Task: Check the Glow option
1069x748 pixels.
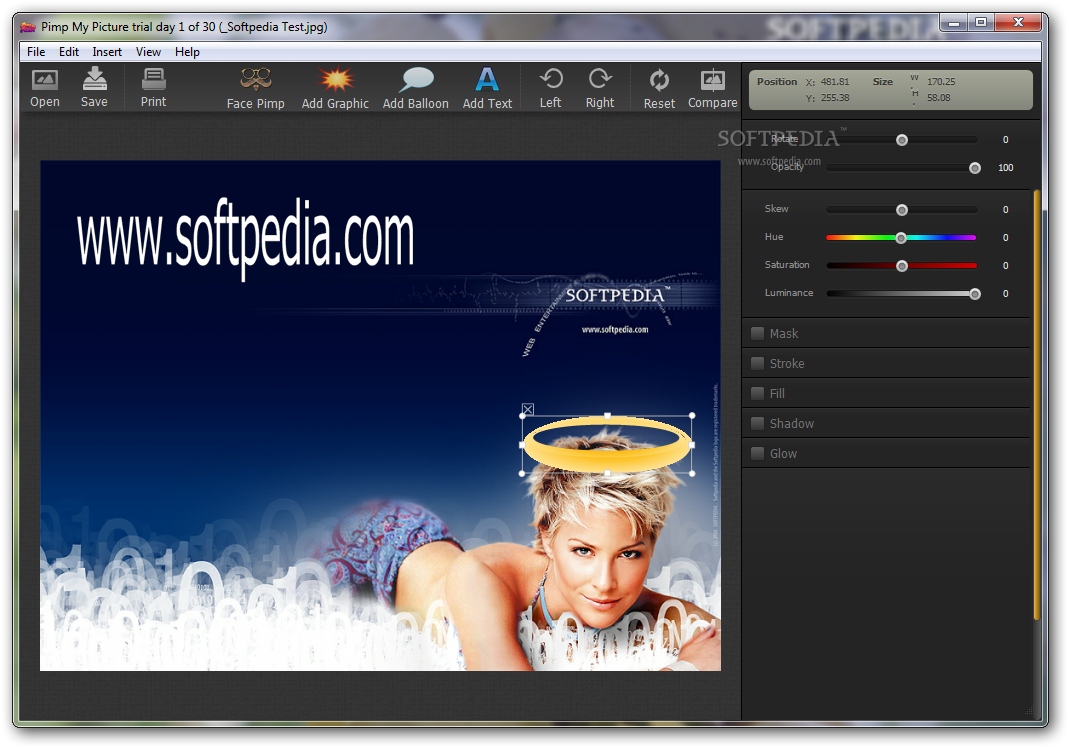Action: pos(757,453)
